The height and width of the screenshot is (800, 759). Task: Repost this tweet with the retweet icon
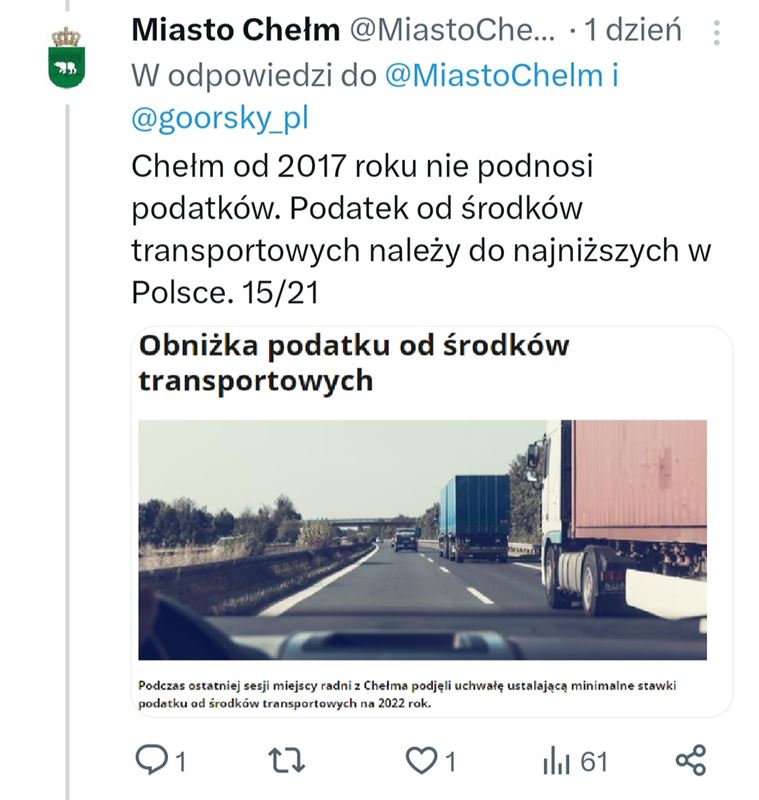(290, 762)
